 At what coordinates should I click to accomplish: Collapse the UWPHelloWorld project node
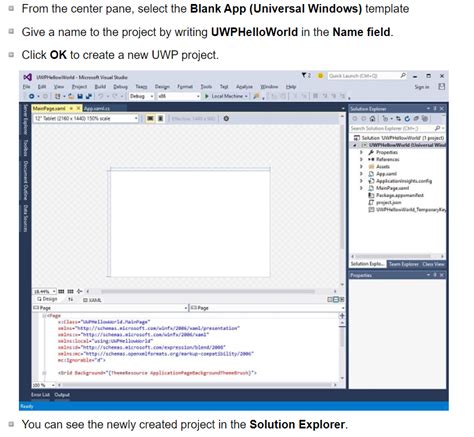[x=355, y=145]
